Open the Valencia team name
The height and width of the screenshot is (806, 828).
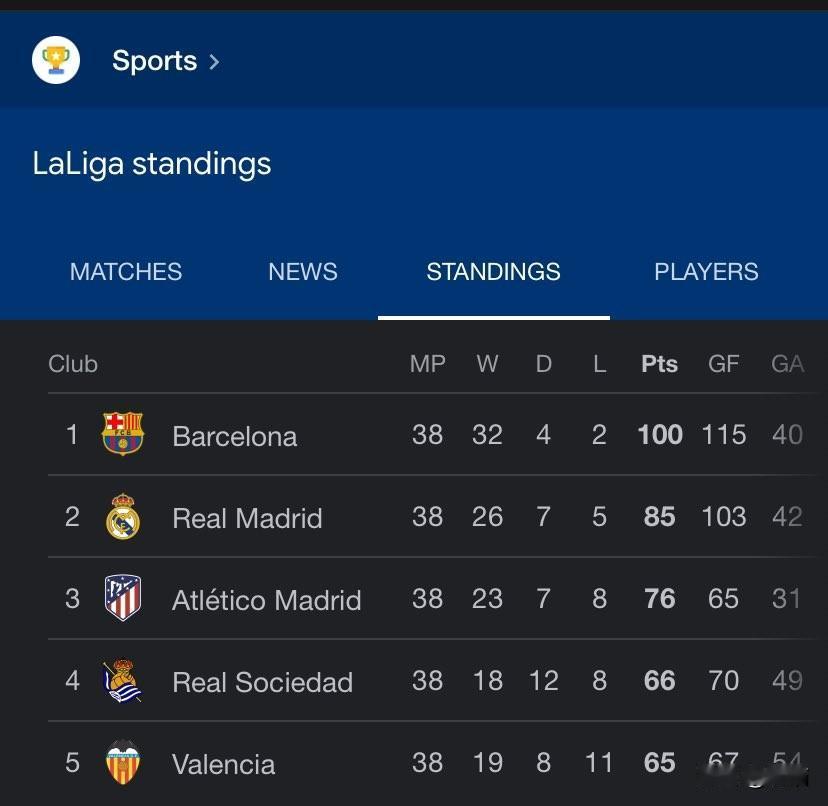223,764
